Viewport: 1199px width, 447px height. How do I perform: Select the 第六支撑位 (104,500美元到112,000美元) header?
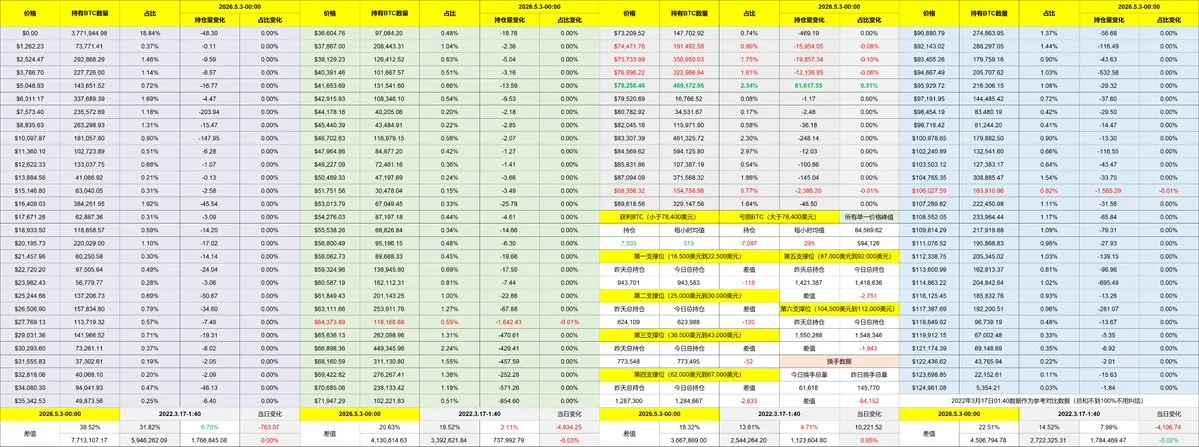tap(840, 308)
